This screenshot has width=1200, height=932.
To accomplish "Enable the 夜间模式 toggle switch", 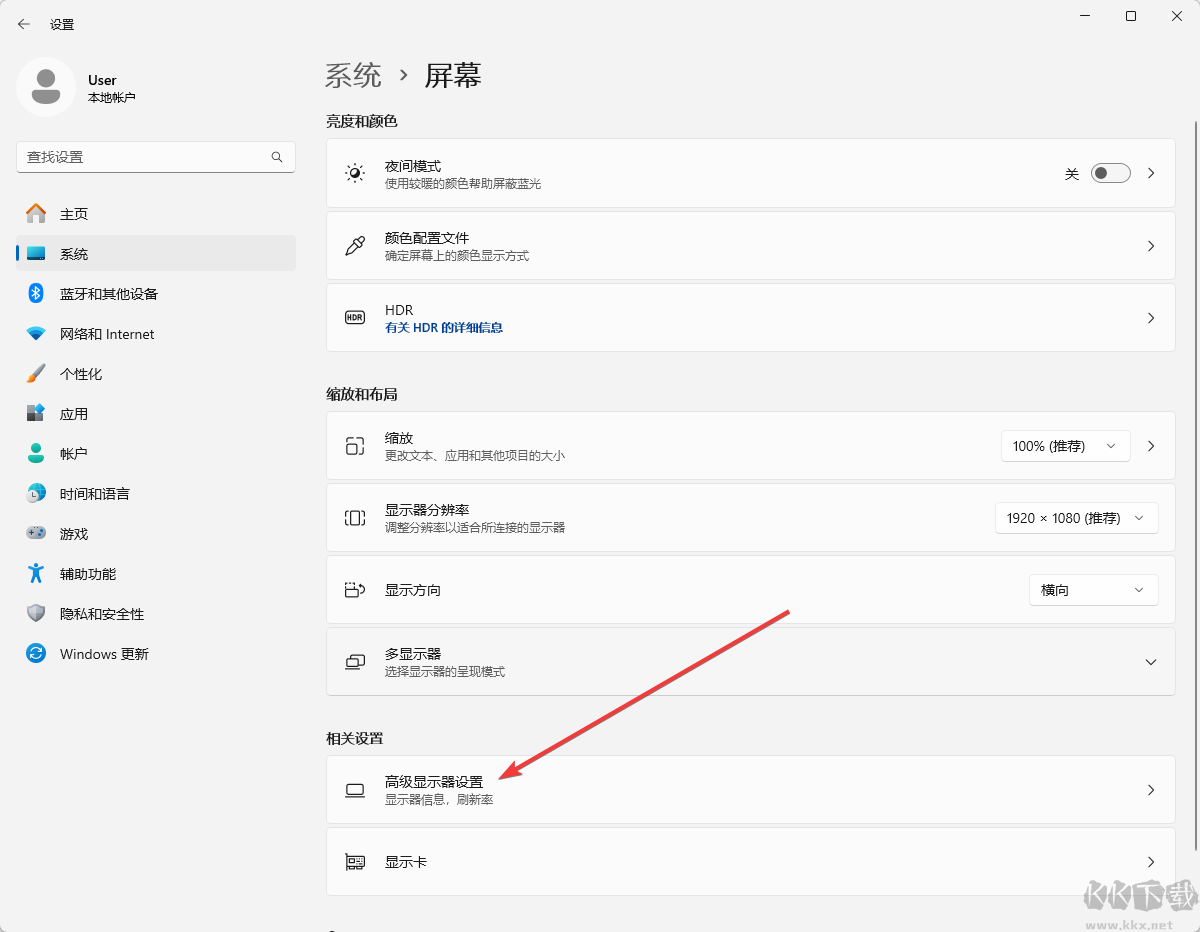I will [1110, 173].
